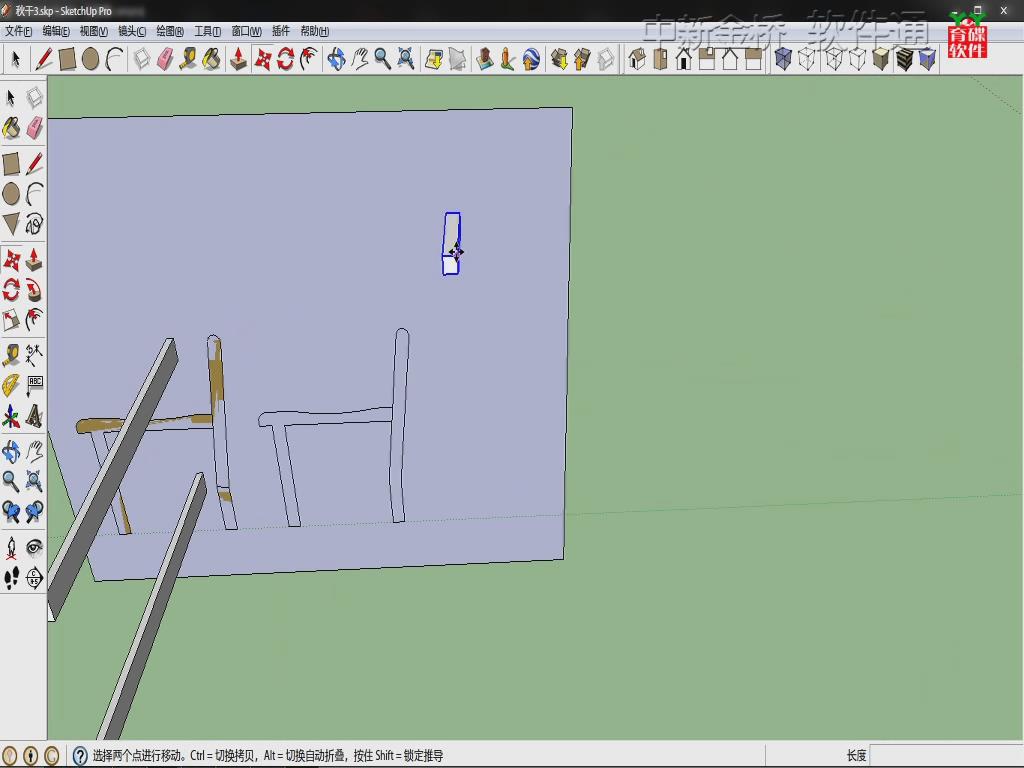Choose the ABC Text label tool
This screenshot has width=1024, height=768.
pos(34,385)
